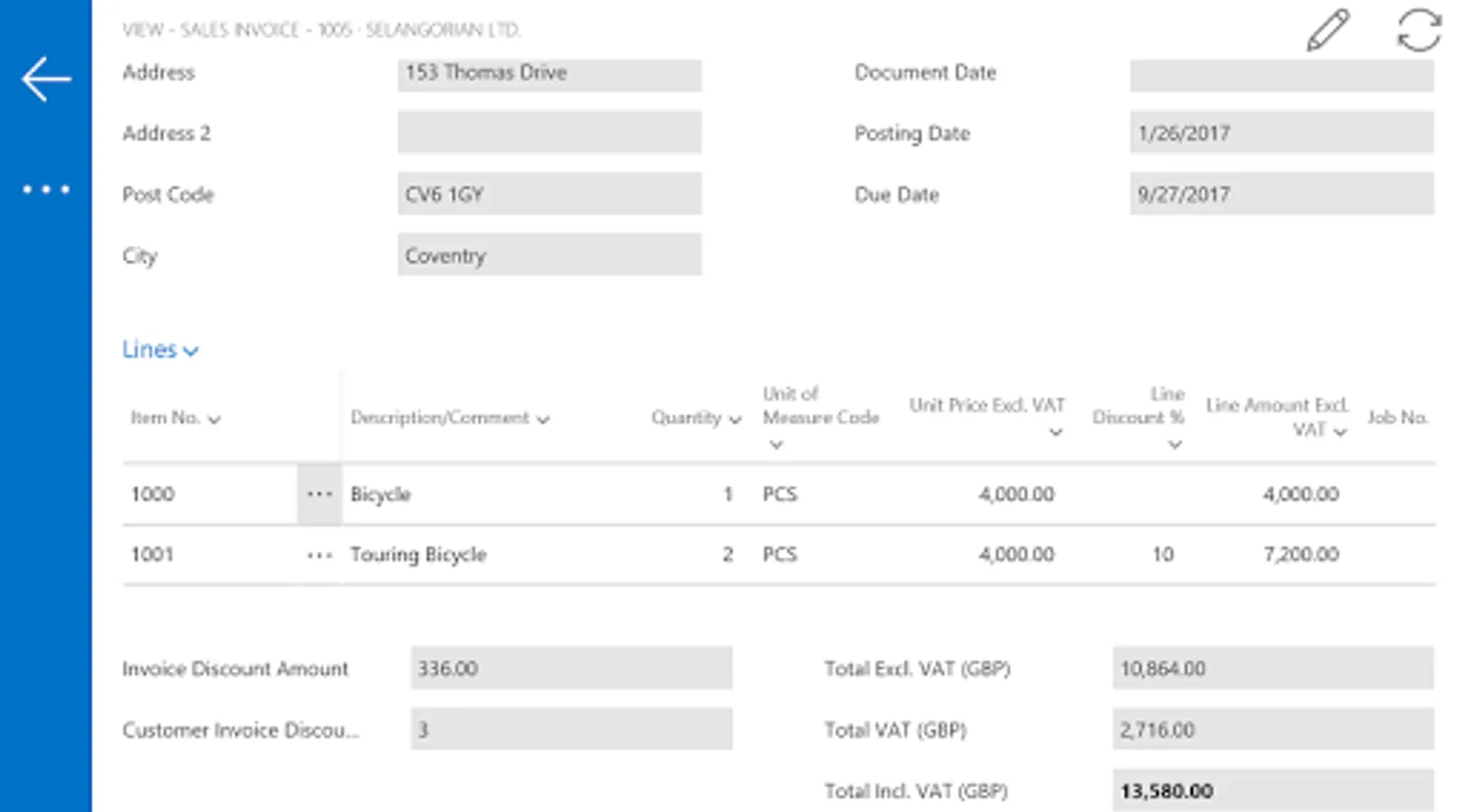The height and width of the screenshot is (812, 1465).
Task: Open row actions for Touring Bicycle line
Action: 320,555
